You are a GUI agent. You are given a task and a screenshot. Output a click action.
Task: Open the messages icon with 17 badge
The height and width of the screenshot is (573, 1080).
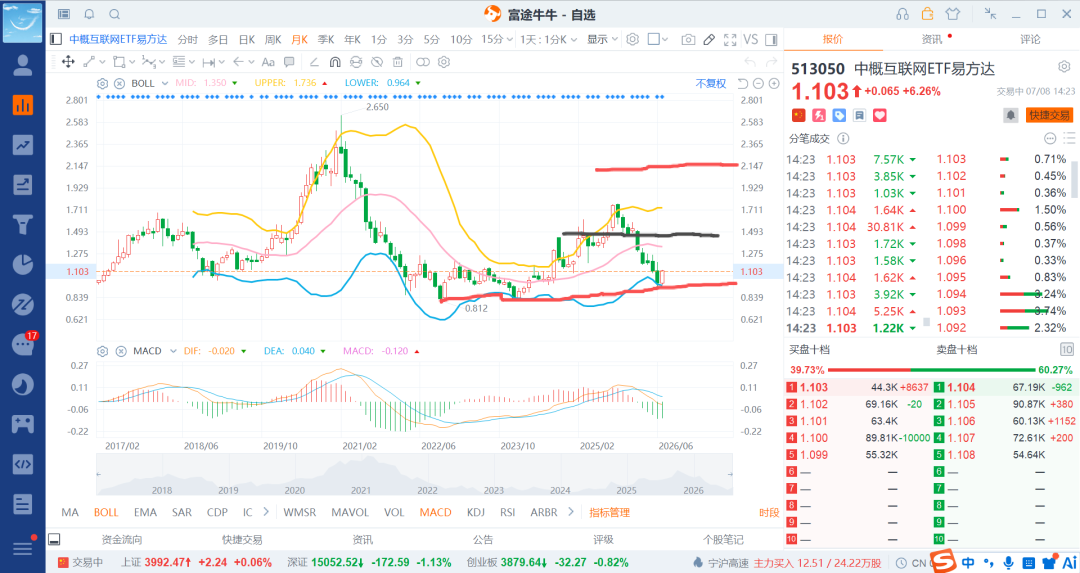pyautogui.click(x=24, y=343)
